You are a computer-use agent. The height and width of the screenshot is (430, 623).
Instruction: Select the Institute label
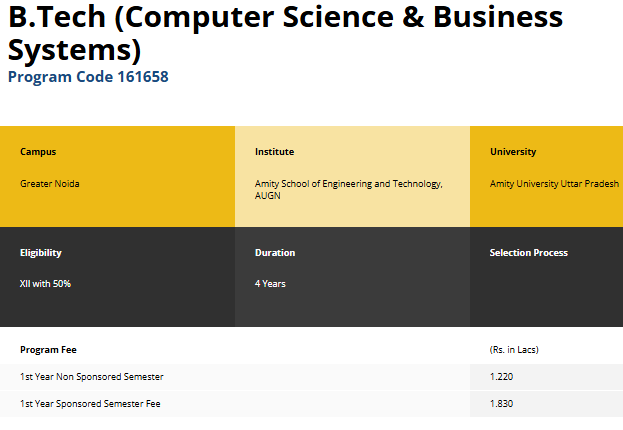click(274, 152)
